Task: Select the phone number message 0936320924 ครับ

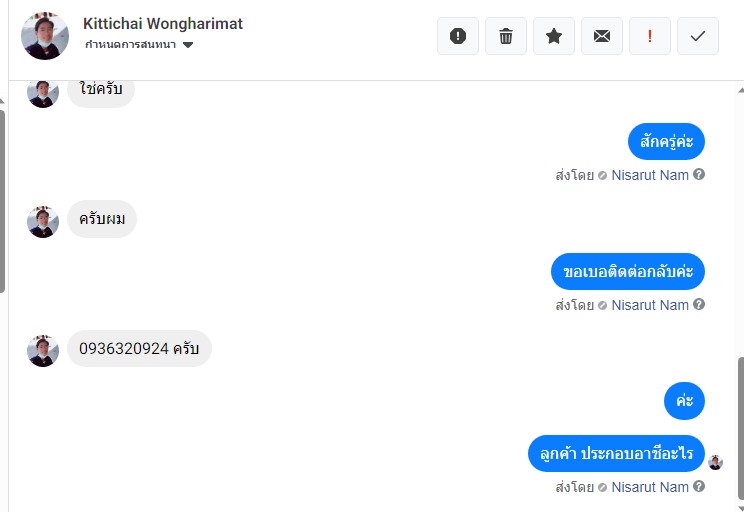Action: [x=139, y=348]
